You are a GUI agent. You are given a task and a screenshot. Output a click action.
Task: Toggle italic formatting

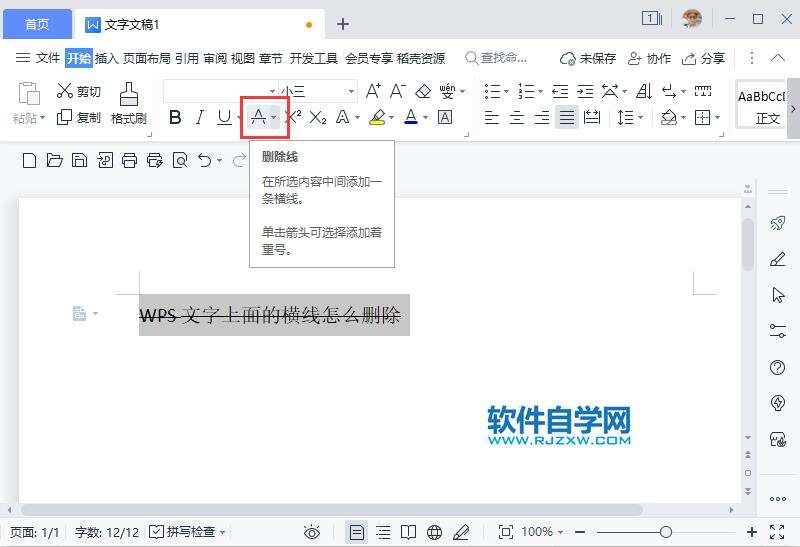(199, 118)
